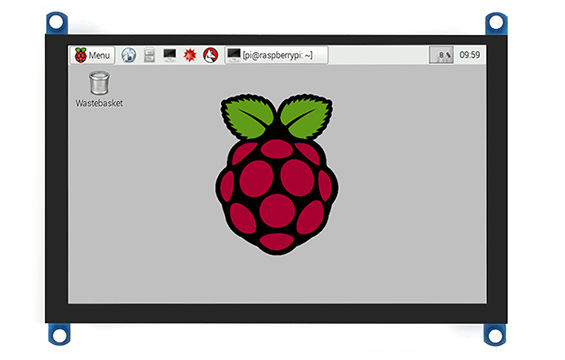Click the empty taskbar area before CPU monitor

point(378,55)
